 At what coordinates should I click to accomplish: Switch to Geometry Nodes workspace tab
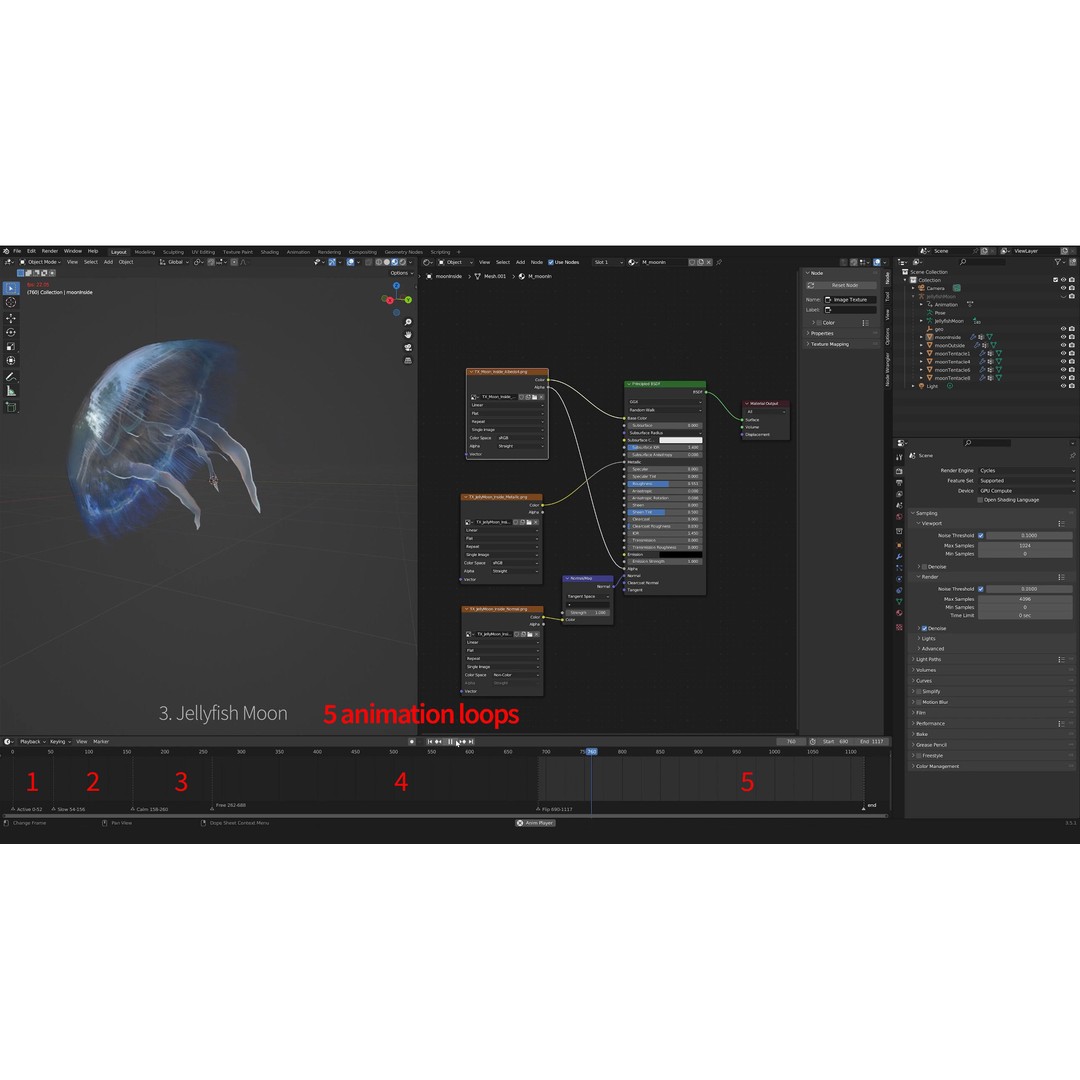point(404,252)
